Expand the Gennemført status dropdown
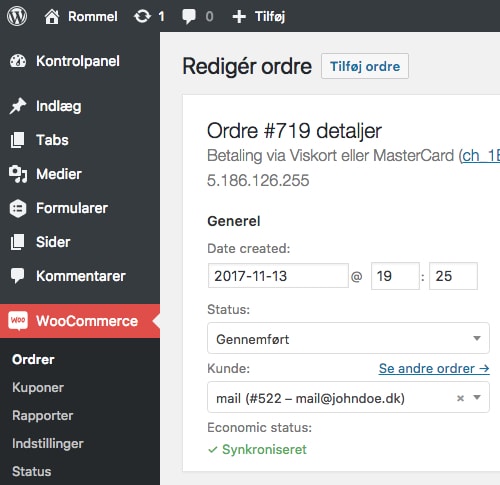 [x=348, y=338]
